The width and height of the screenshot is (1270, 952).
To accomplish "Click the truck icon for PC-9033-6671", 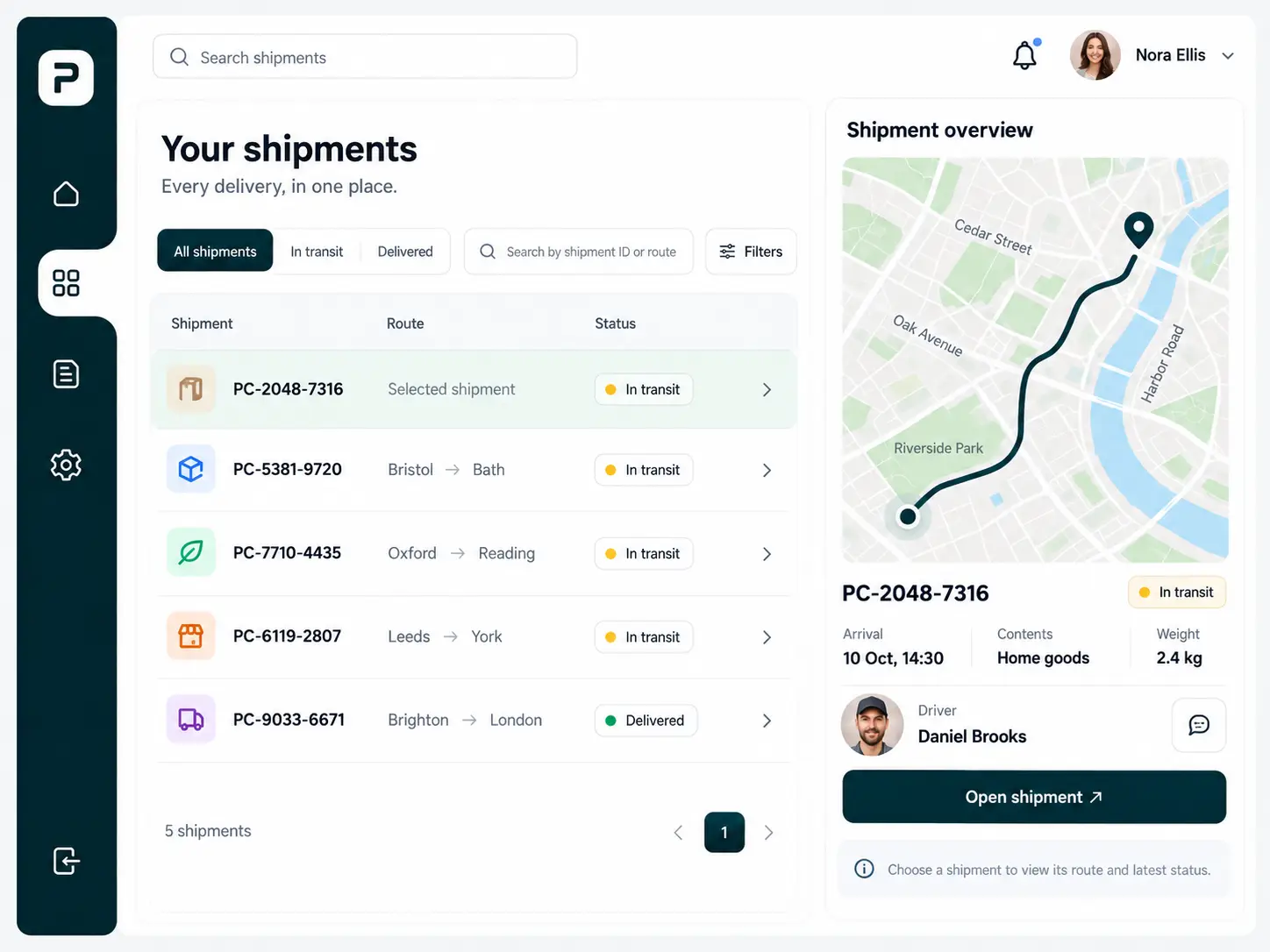I will pos(191,720).
